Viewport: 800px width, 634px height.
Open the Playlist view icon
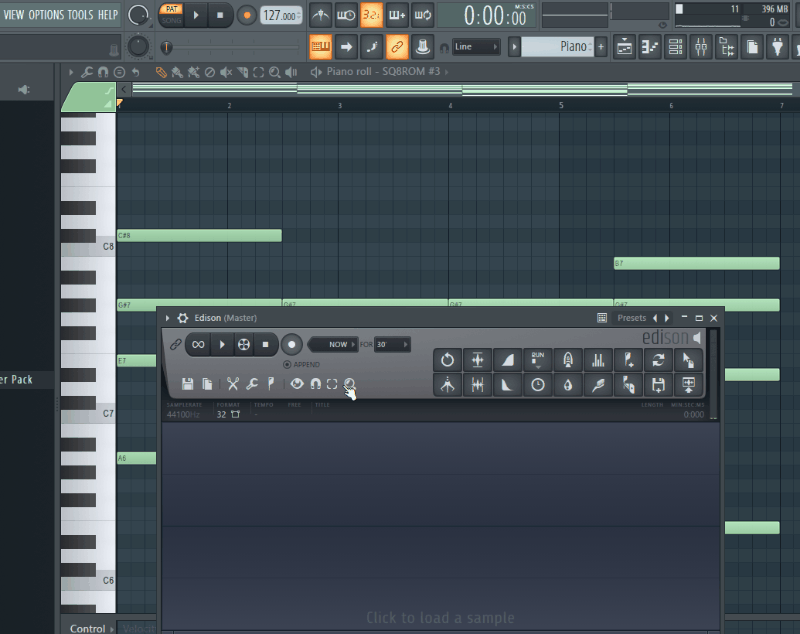(x=624, y=47)
